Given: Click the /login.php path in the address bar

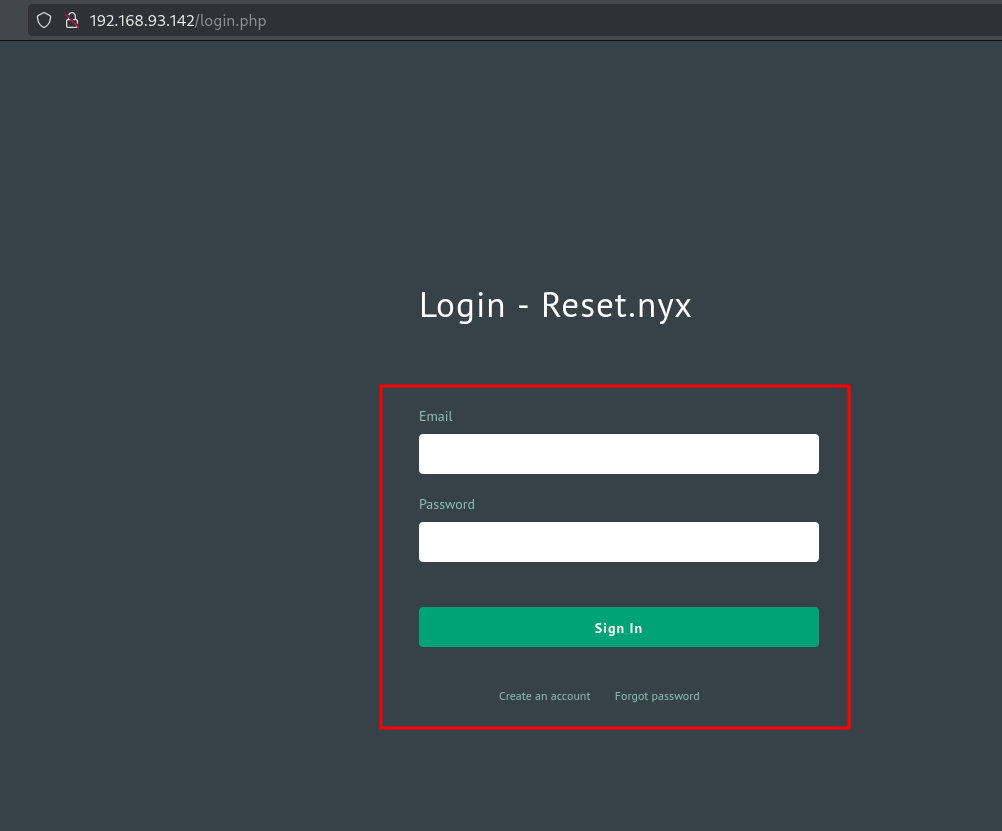Looking at the screenshot, I should tap(230, 20).
